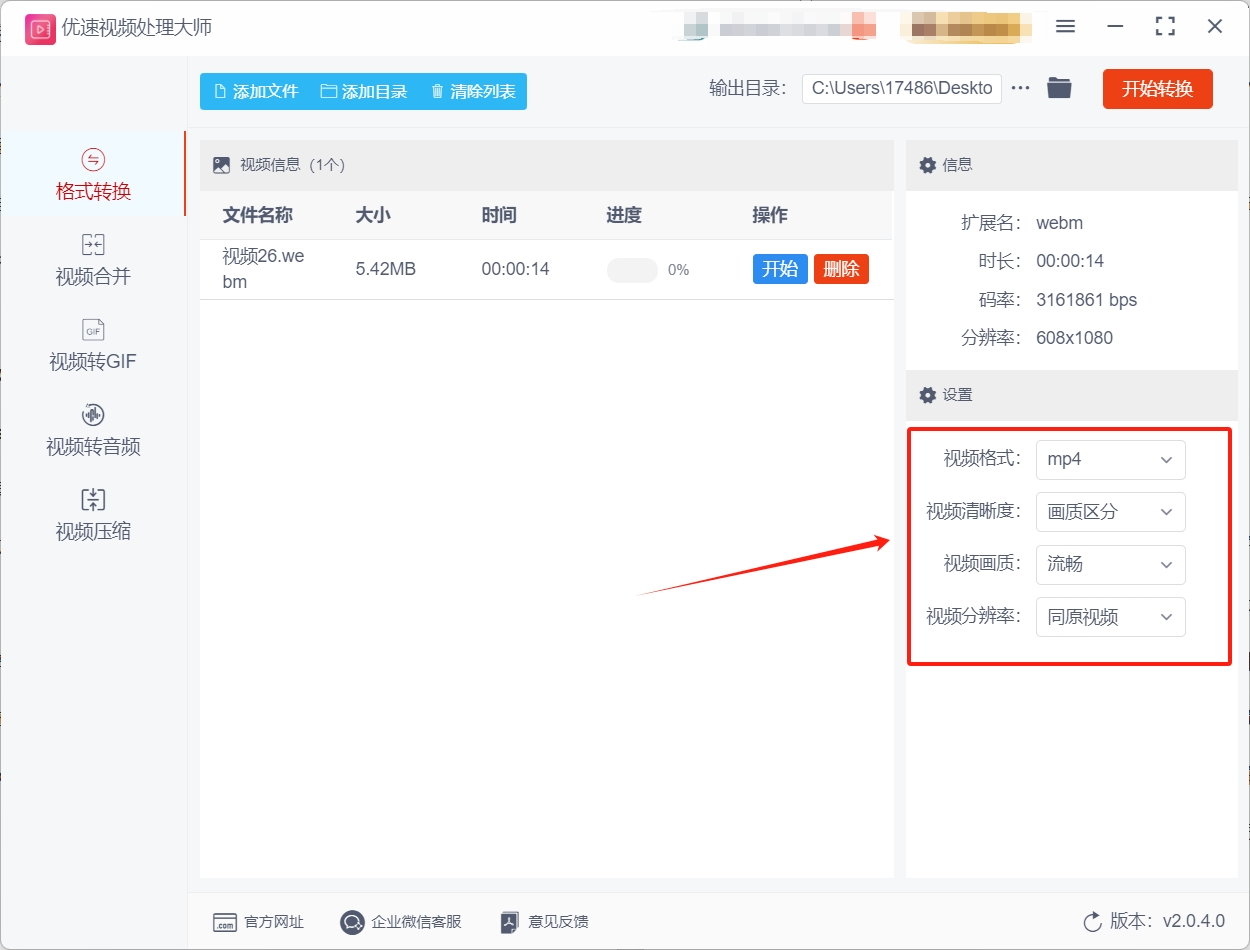Open 企业微信客服 support link
Screen dimensions: 1250x950
click(401, 922)
